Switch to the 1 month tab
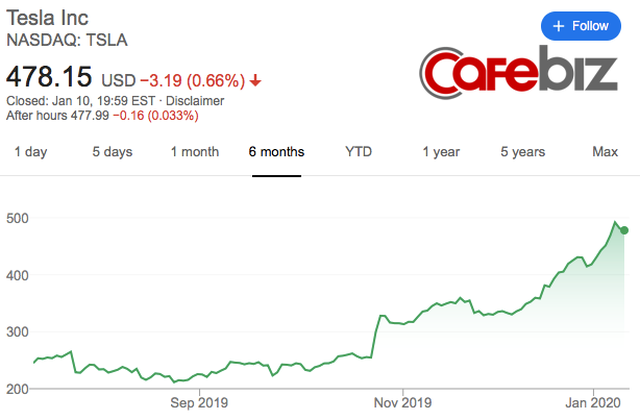This screenshot has width=640, height=420. point(194,152)
